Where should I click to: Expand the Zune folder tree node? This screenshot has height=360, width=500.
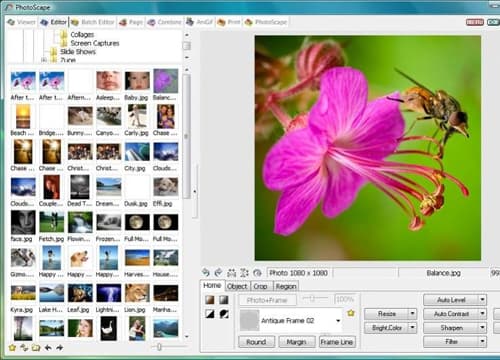[43, 60]
